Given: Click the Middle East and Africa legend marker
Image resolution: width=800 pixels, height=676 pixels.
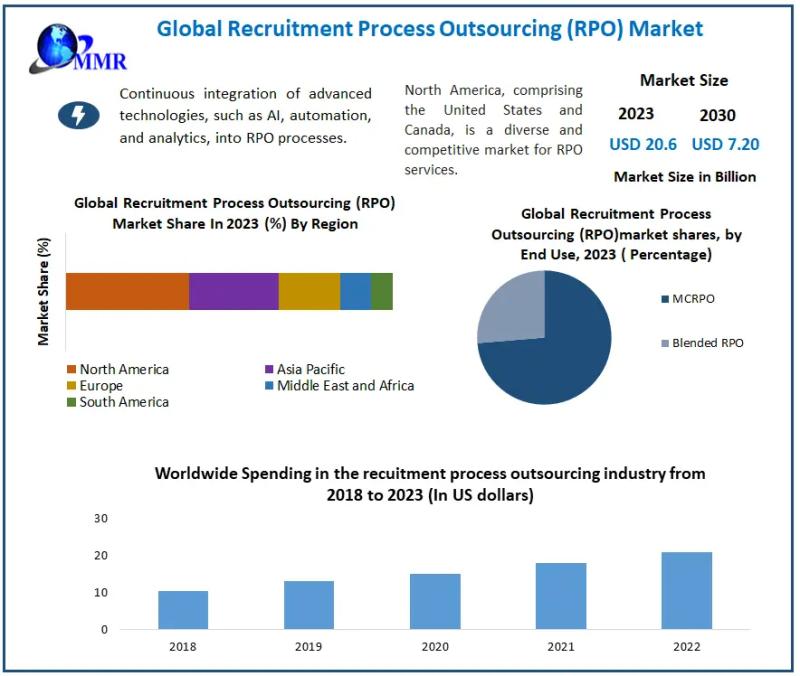Looking at the screenshot, I should (269, 385).
